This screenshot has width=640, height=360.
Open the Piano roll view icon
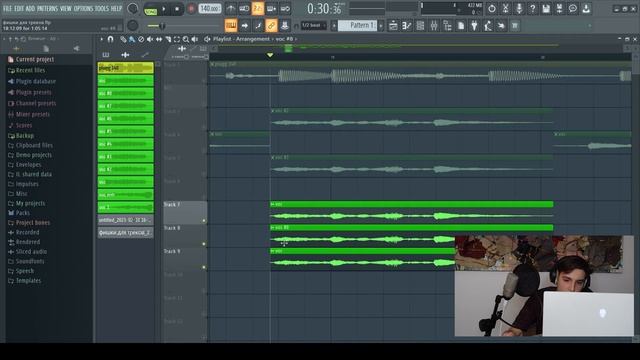point(407,26)
